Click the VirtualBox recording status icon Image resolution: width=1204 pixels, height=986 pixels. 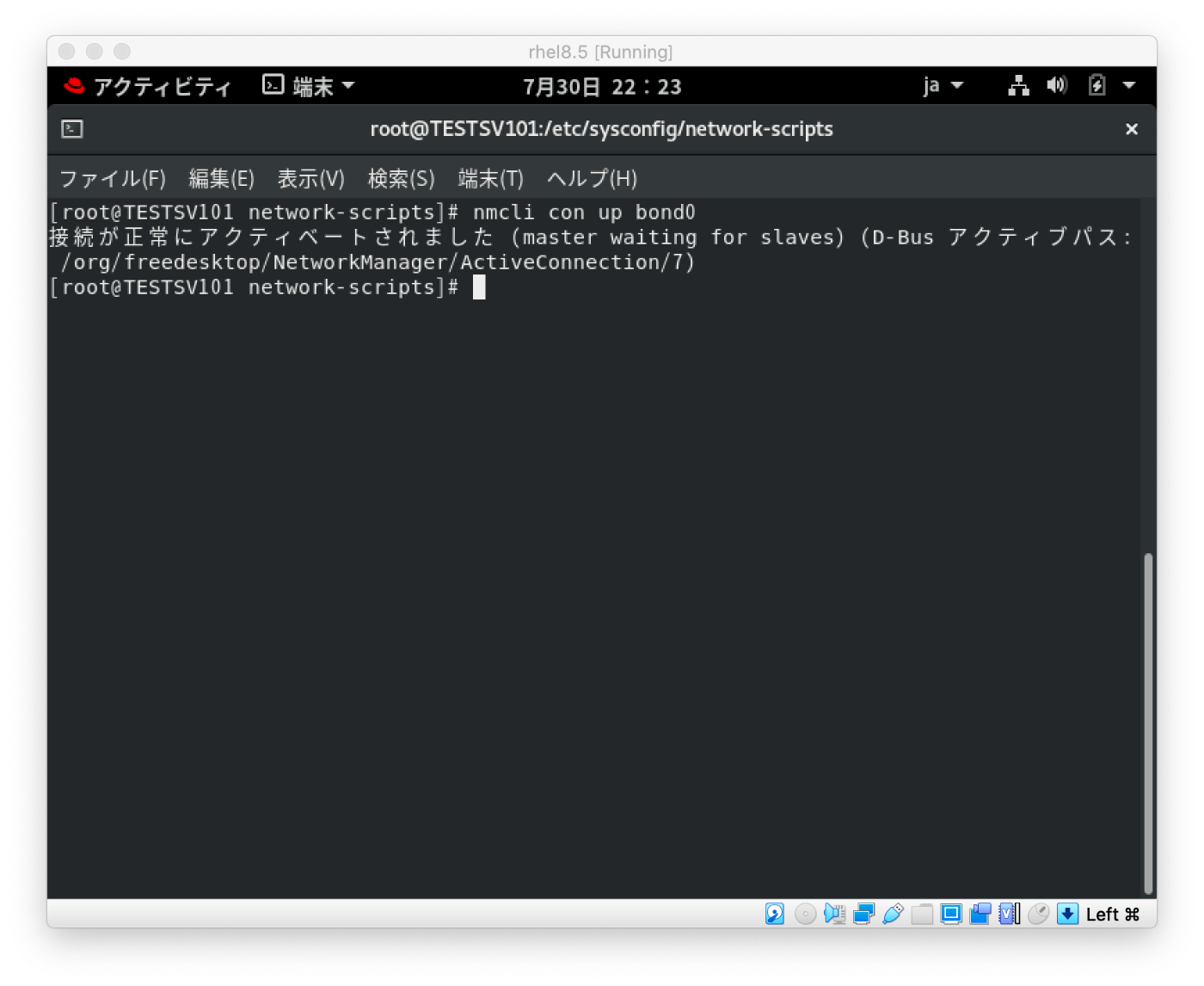(x=980, y=914)
